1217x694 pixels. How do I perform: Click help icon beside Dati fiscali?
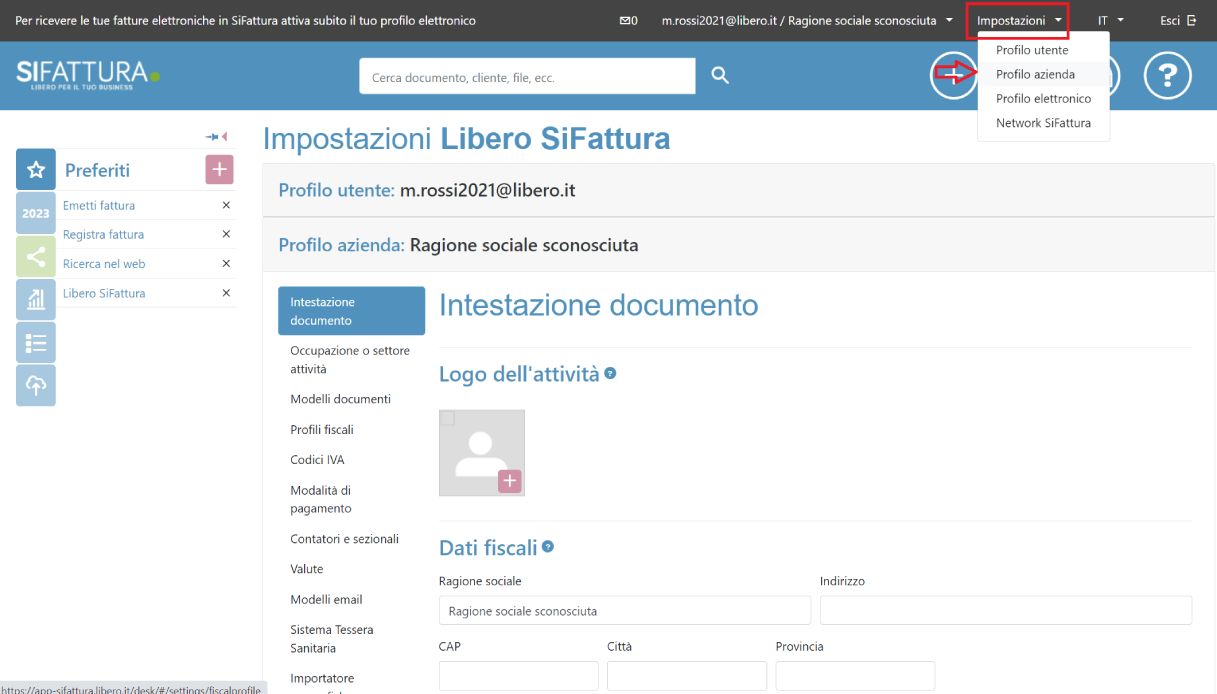(x=548, y=547)
